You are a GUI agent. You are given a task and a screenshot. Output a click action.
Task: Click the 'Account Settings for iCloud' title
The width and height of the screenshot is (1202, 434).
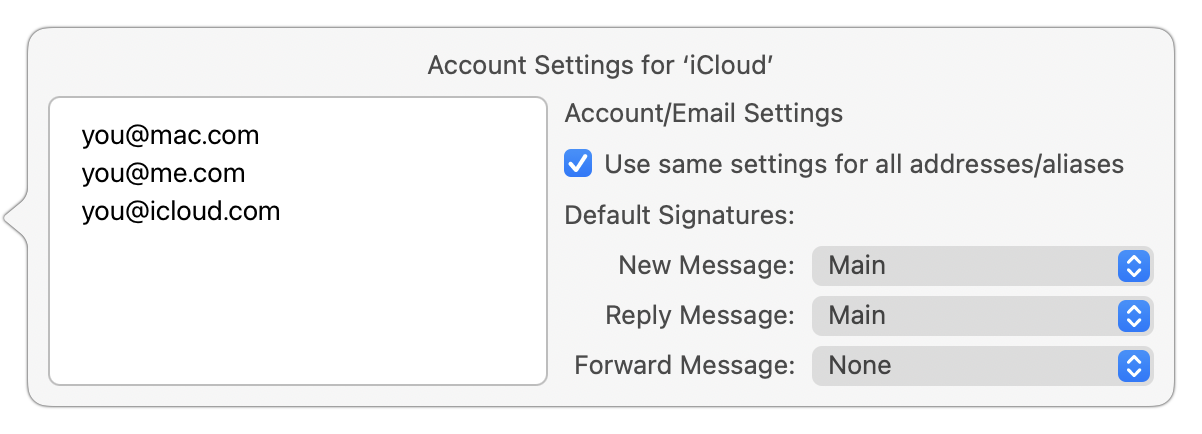(x=602, y=66)
